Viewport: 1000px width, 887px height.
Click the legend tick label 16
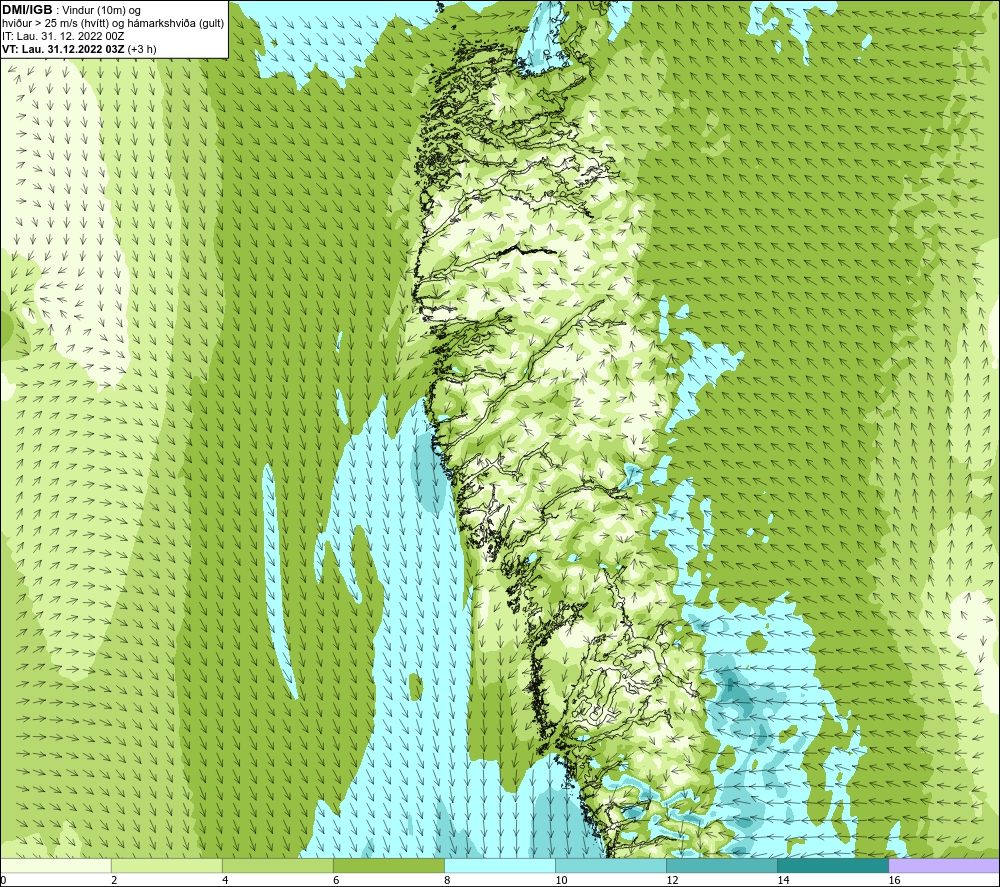894,880
